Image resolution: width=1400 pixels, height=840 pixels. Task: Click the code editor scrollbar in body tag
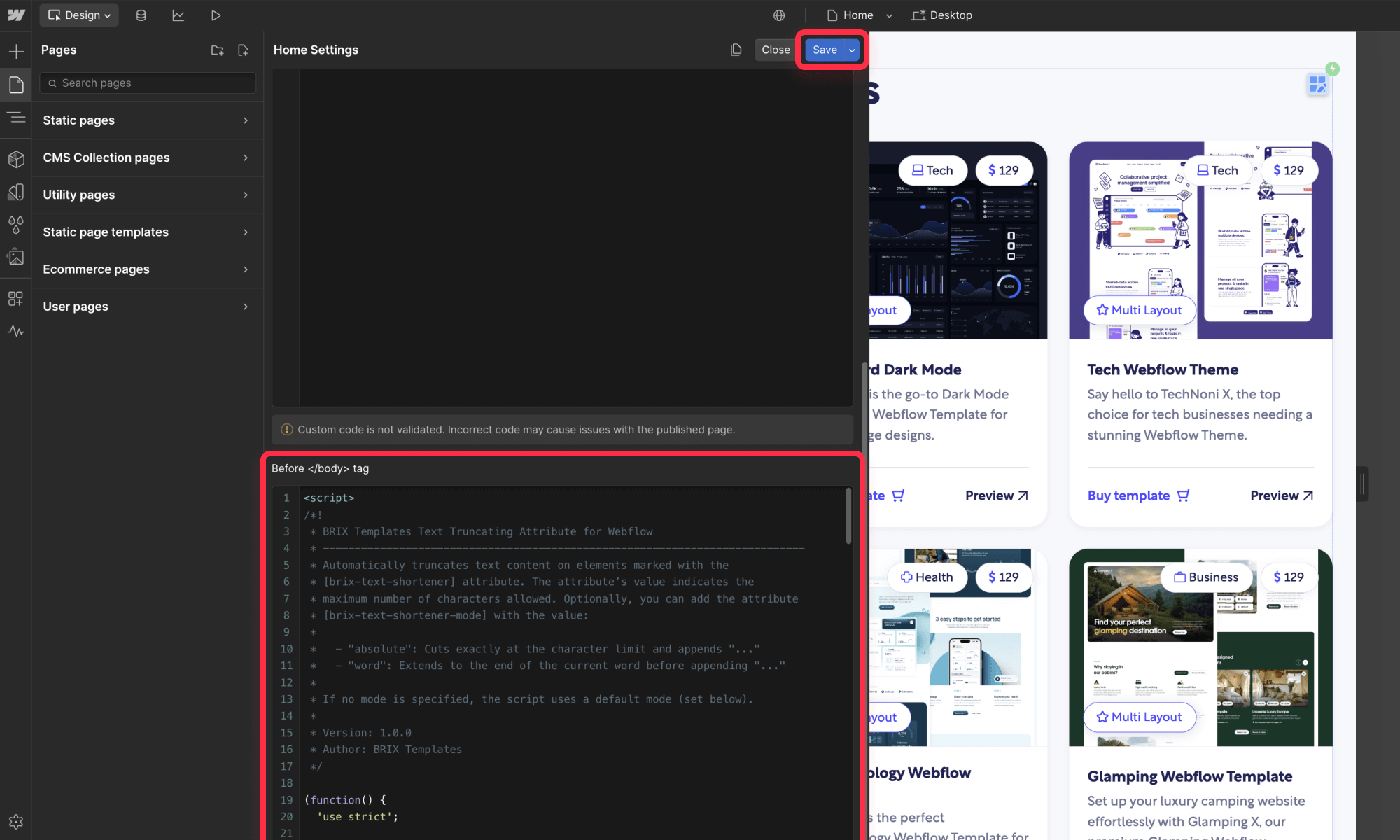coord(848,516)
